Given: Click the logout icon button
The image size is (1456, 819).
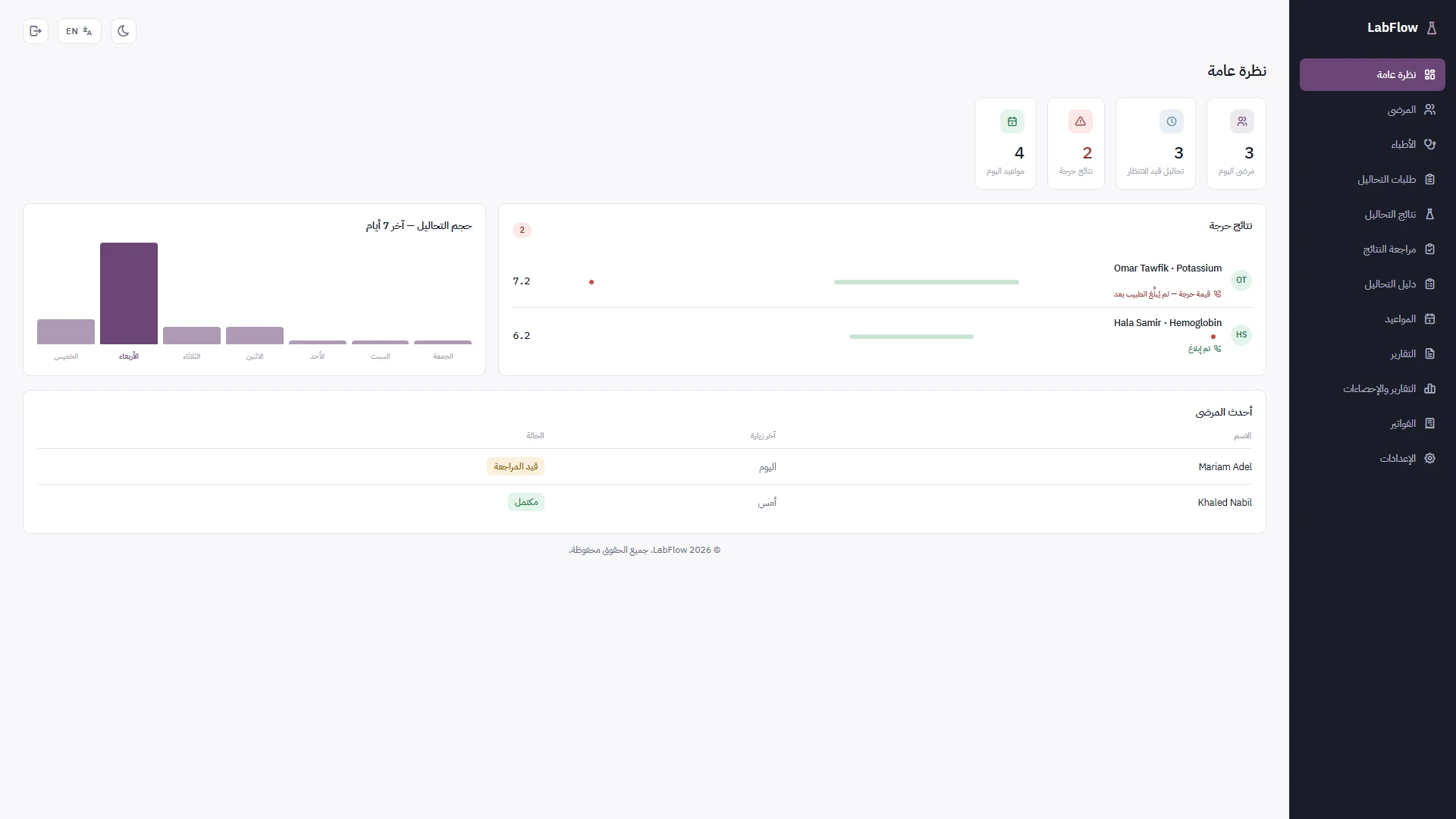Looking at the screenshot, I should 36,31.
